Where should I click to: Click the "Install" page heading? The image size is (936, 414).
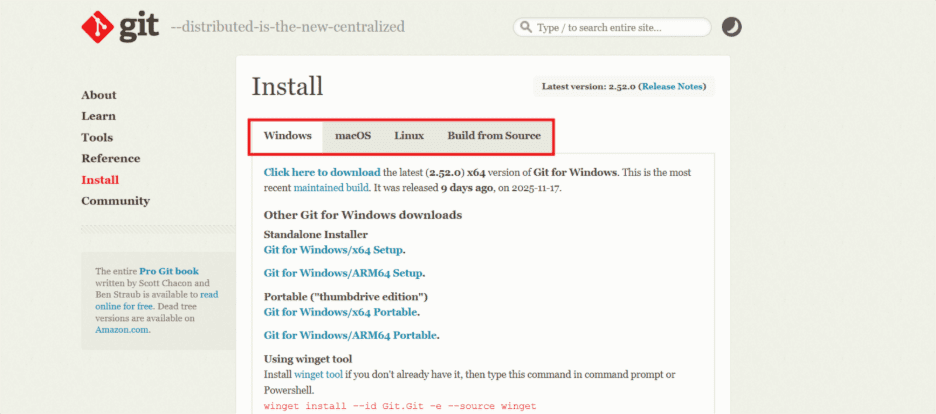pyautogui.click(x=287, y=86)
